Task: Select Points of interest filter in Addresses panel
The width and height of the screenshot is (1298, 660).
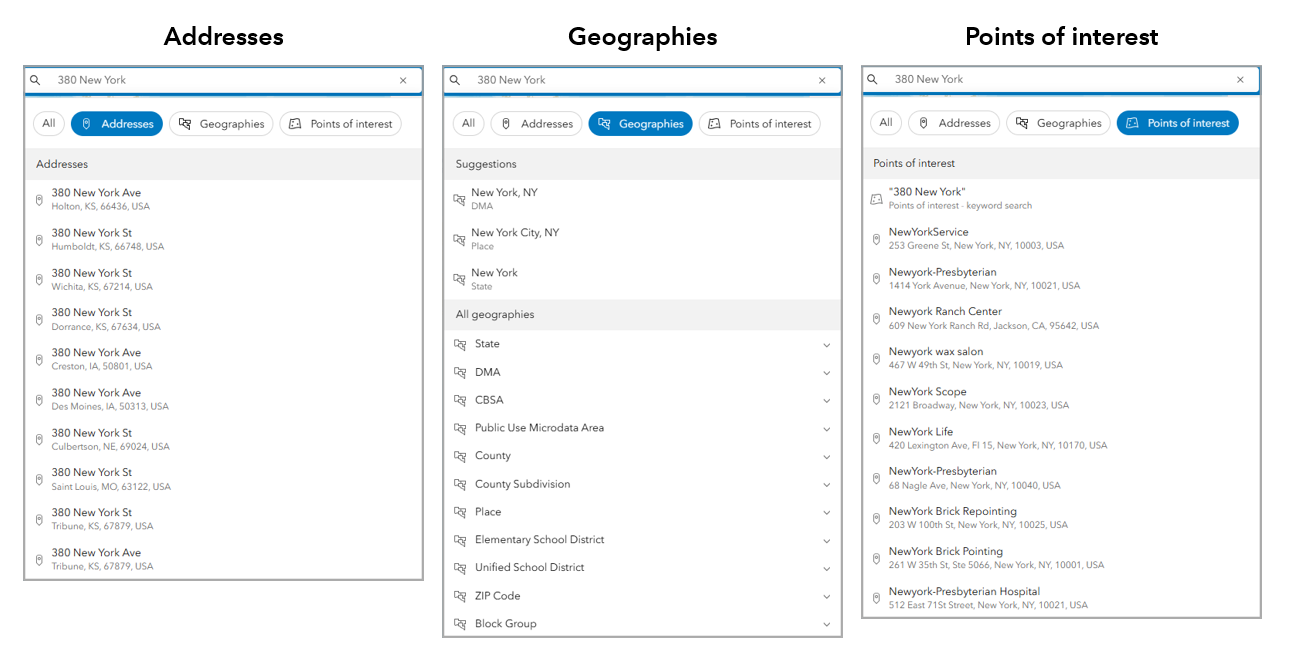Action: 340,124
